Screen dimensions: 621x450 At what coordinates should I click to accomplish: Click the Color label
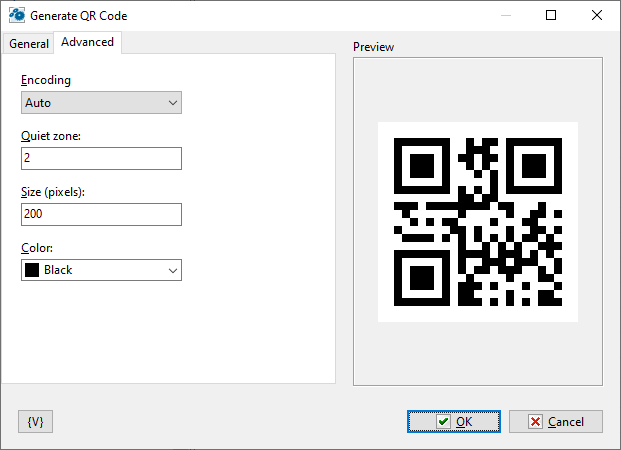click(37, 248)
